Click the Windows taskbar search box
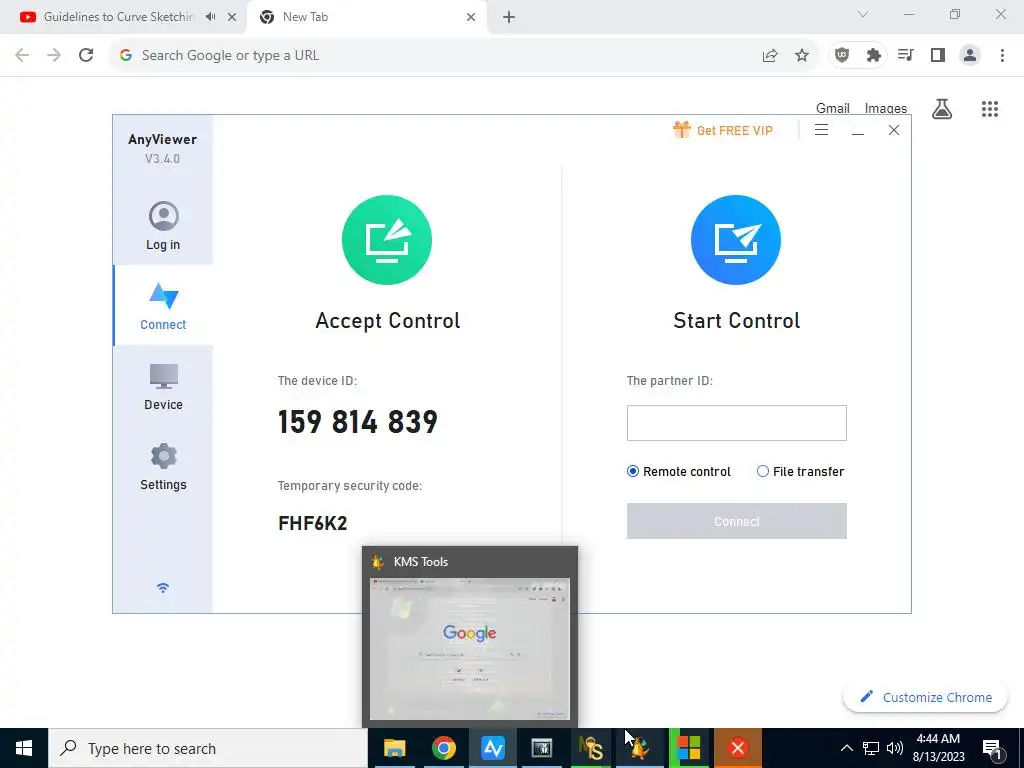The width and height of the screenshot is (1024, 768). coord(208,748)
